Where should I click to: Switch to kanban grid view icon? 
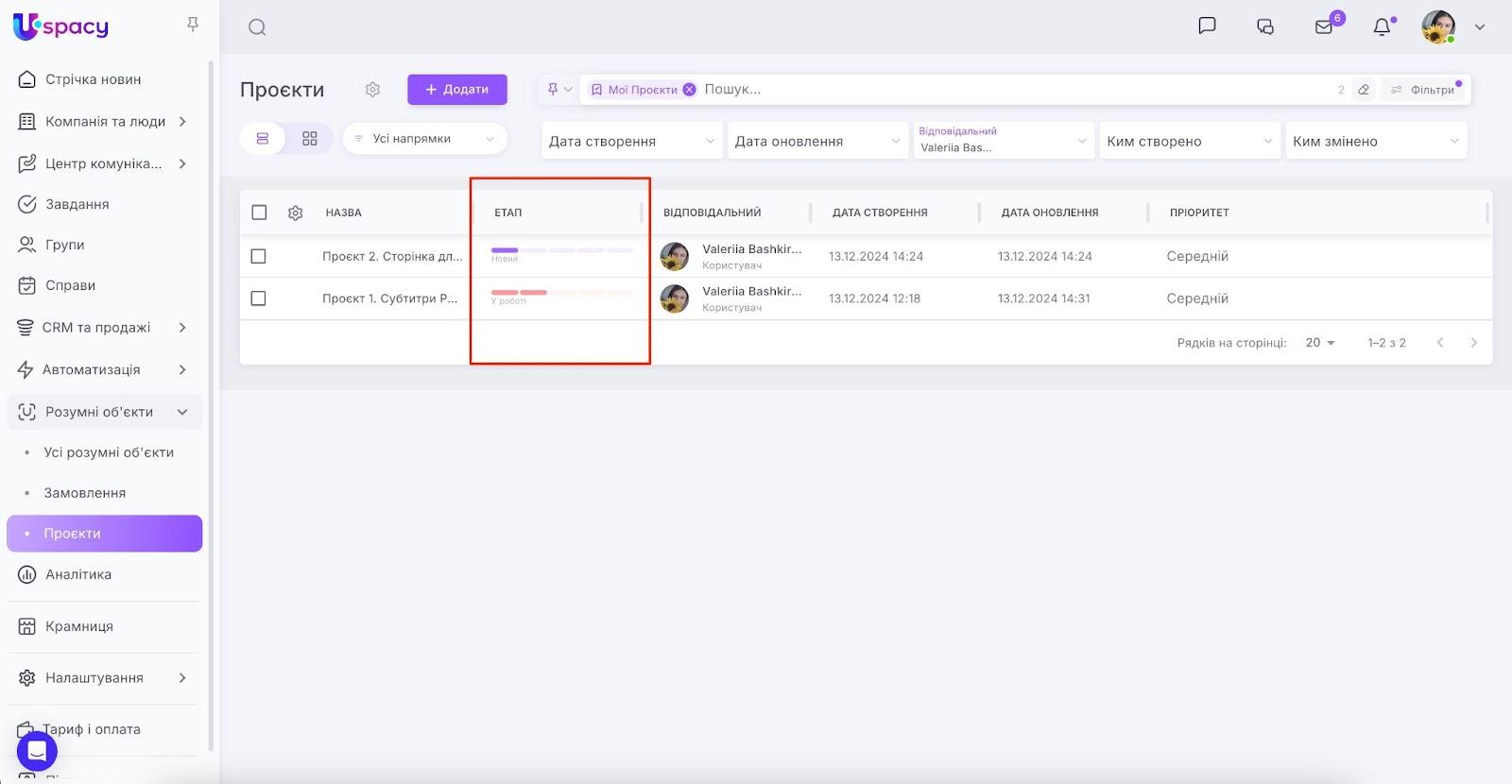[x=310, y=139]
